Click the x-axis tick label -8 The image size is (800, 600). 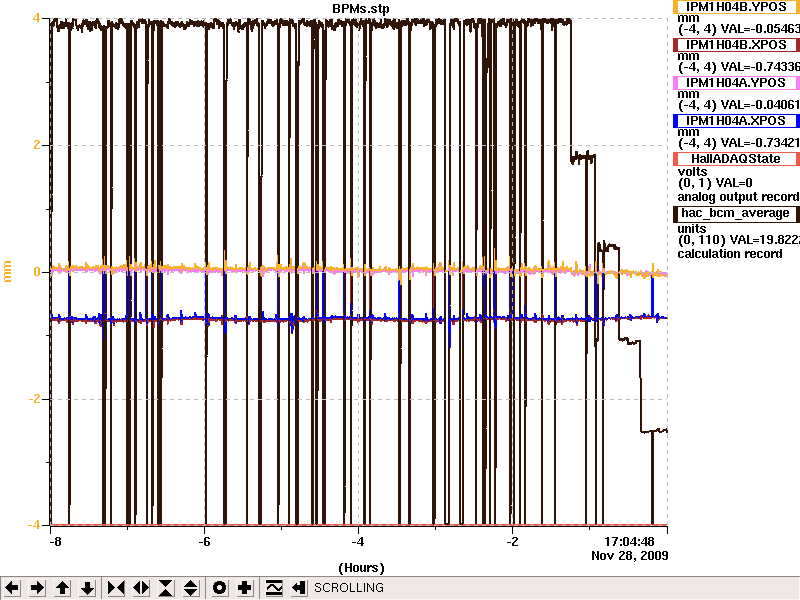55,542
